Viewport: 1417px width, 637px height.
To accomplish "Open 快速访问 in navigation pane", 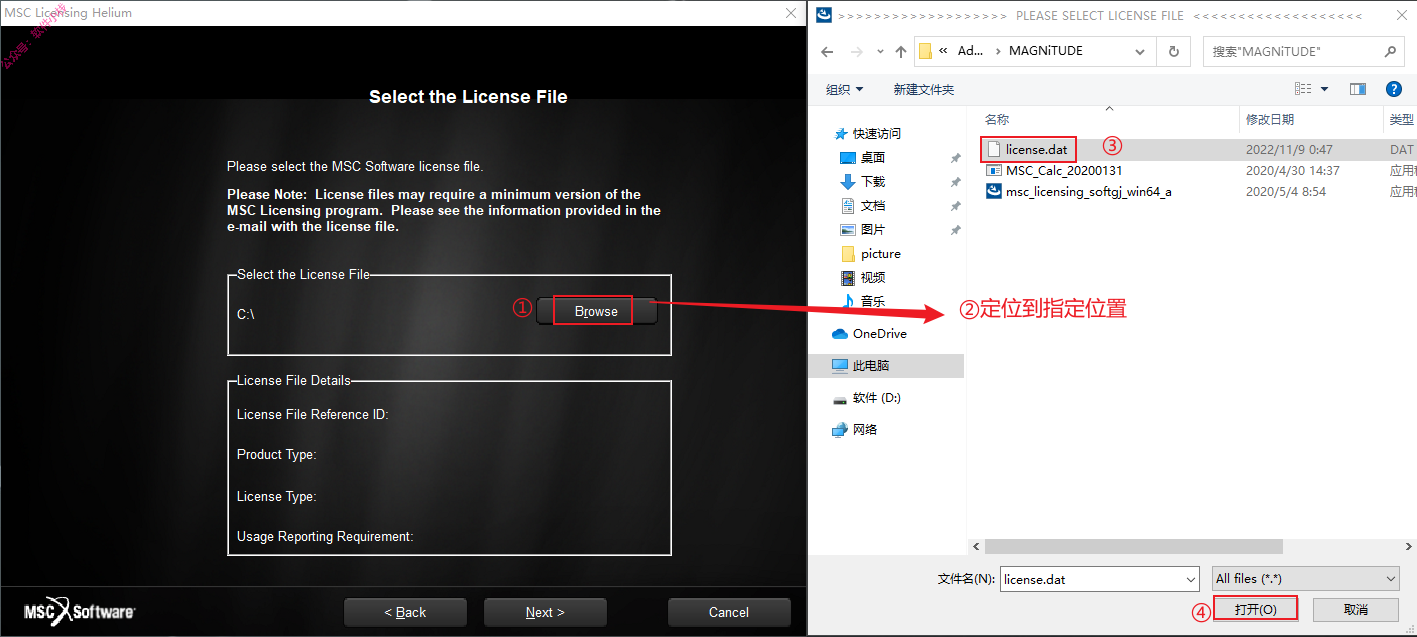I will [876, 133].
